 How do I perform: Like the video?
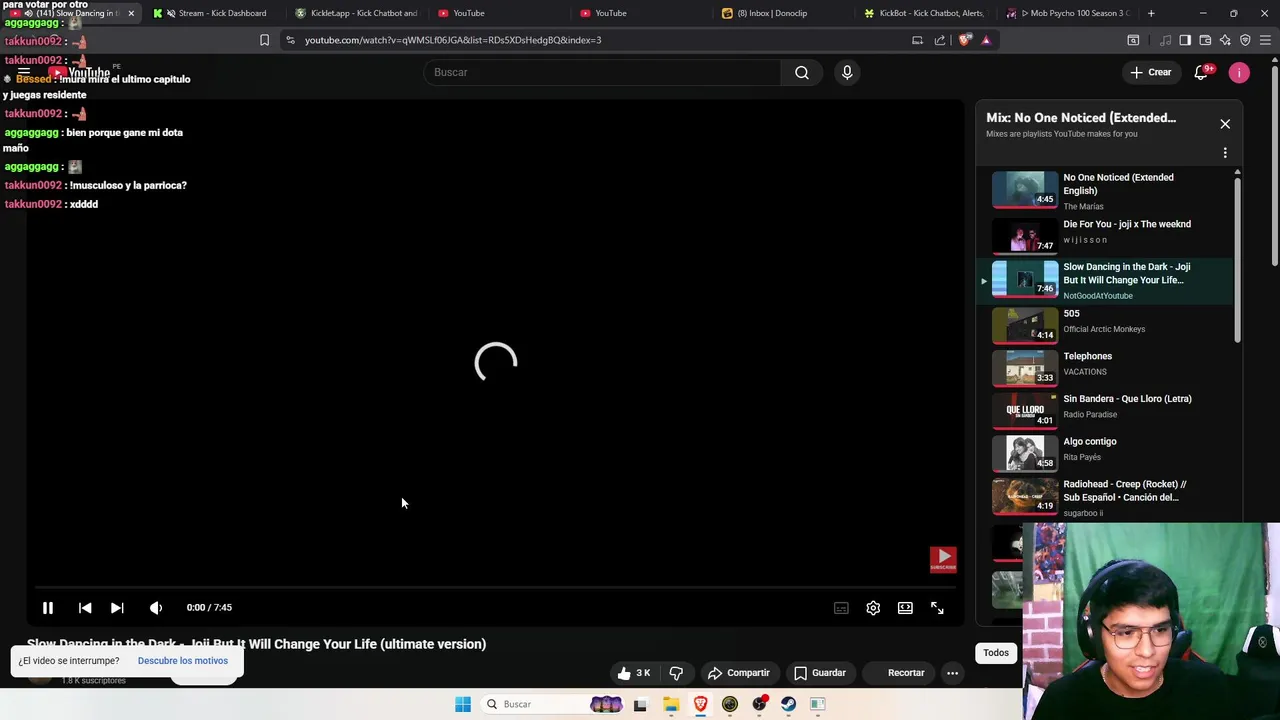click(634, 673)
